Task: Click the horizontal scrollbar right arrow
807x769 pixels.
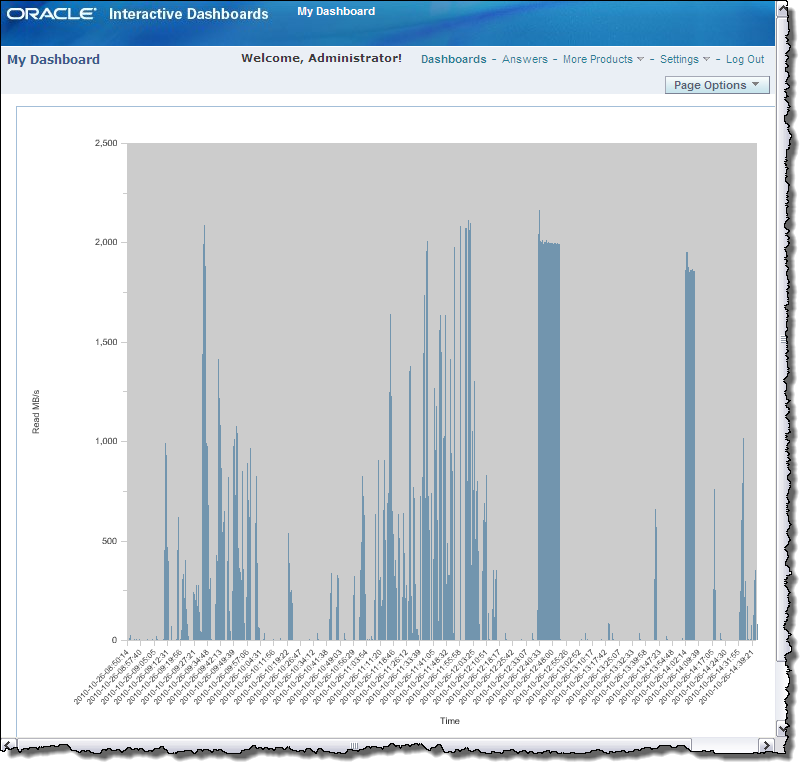Action: tap(767, 745)
